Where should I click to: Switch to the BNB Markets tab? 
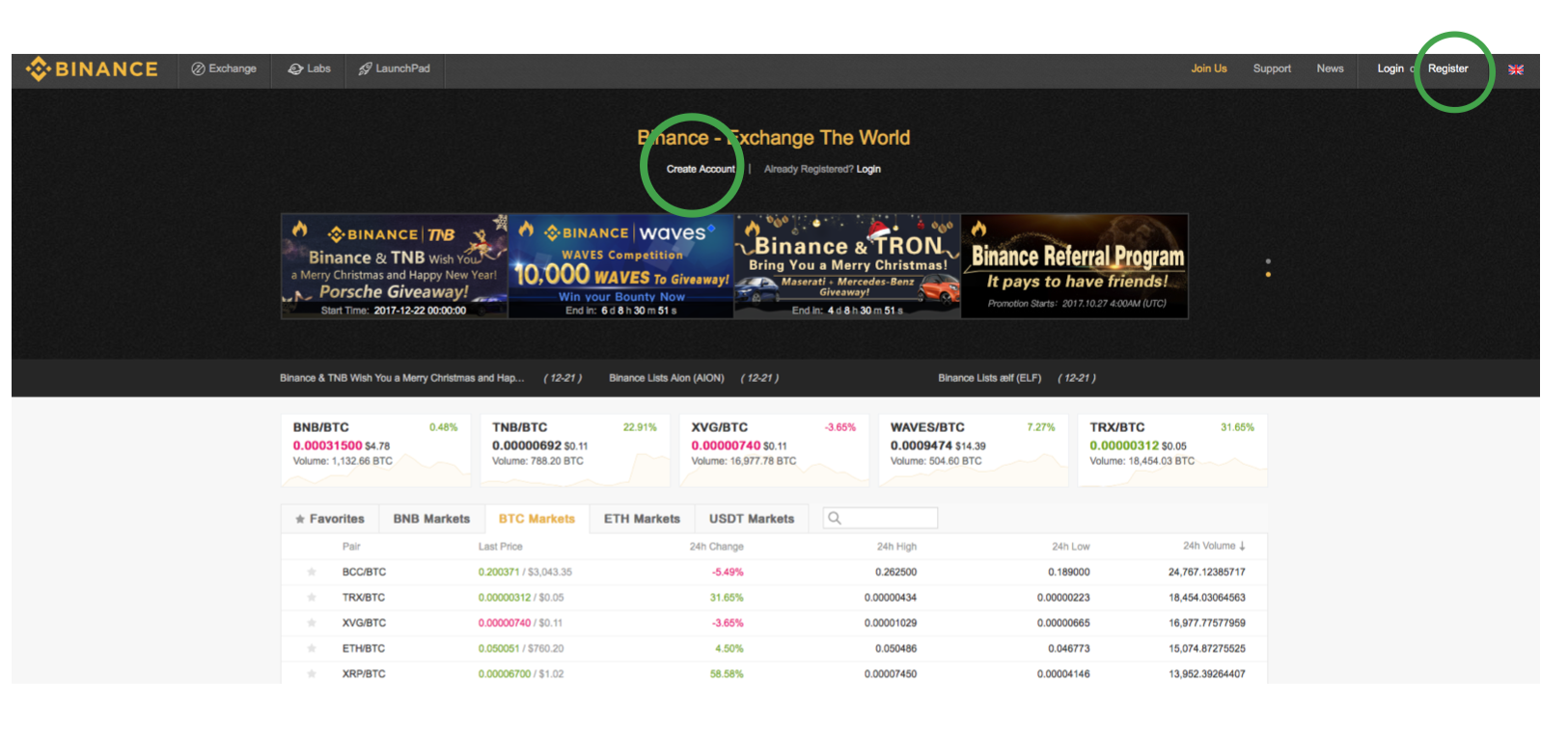pyautogui.click(x=431, y=519)
